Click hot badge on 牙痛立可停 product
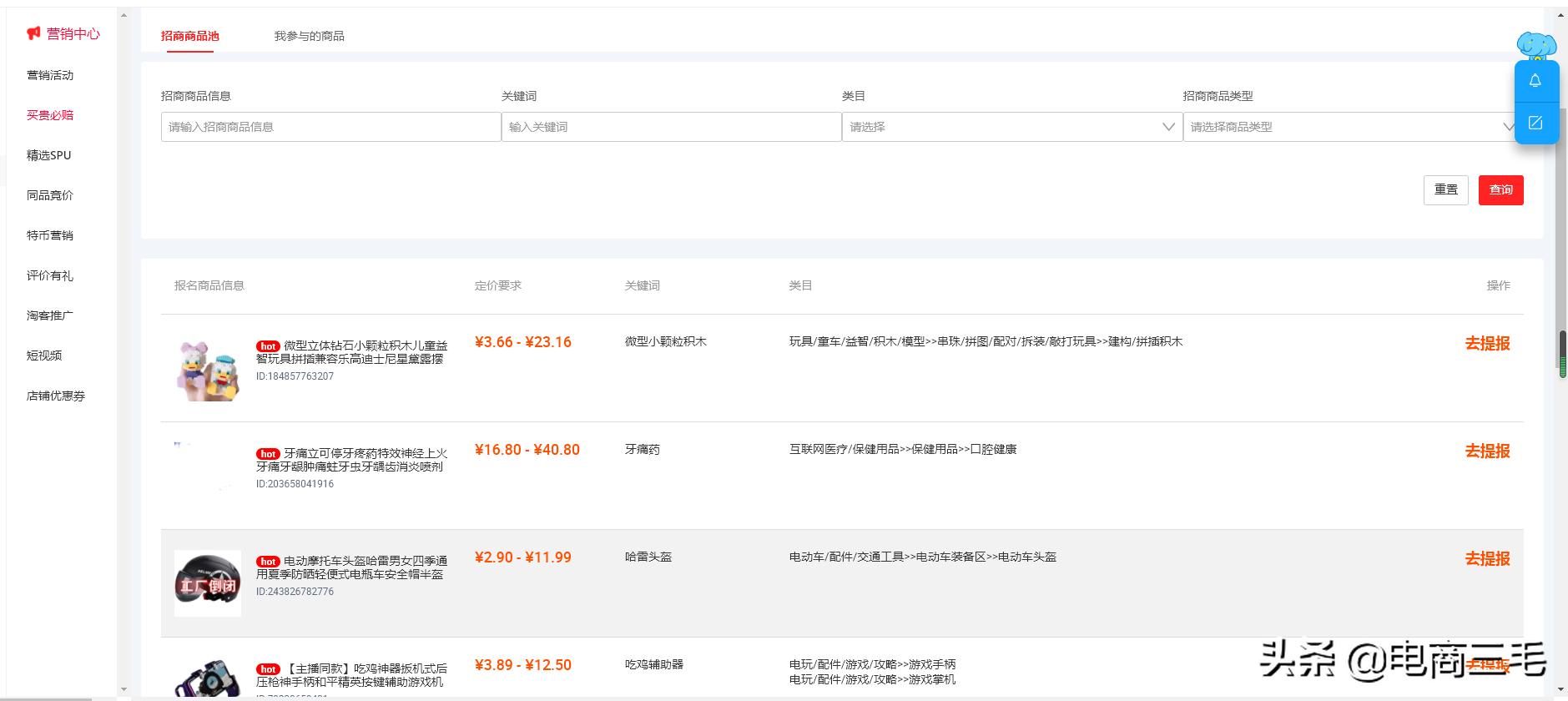This screenshot has width=1568, height=701. point(268,454)
